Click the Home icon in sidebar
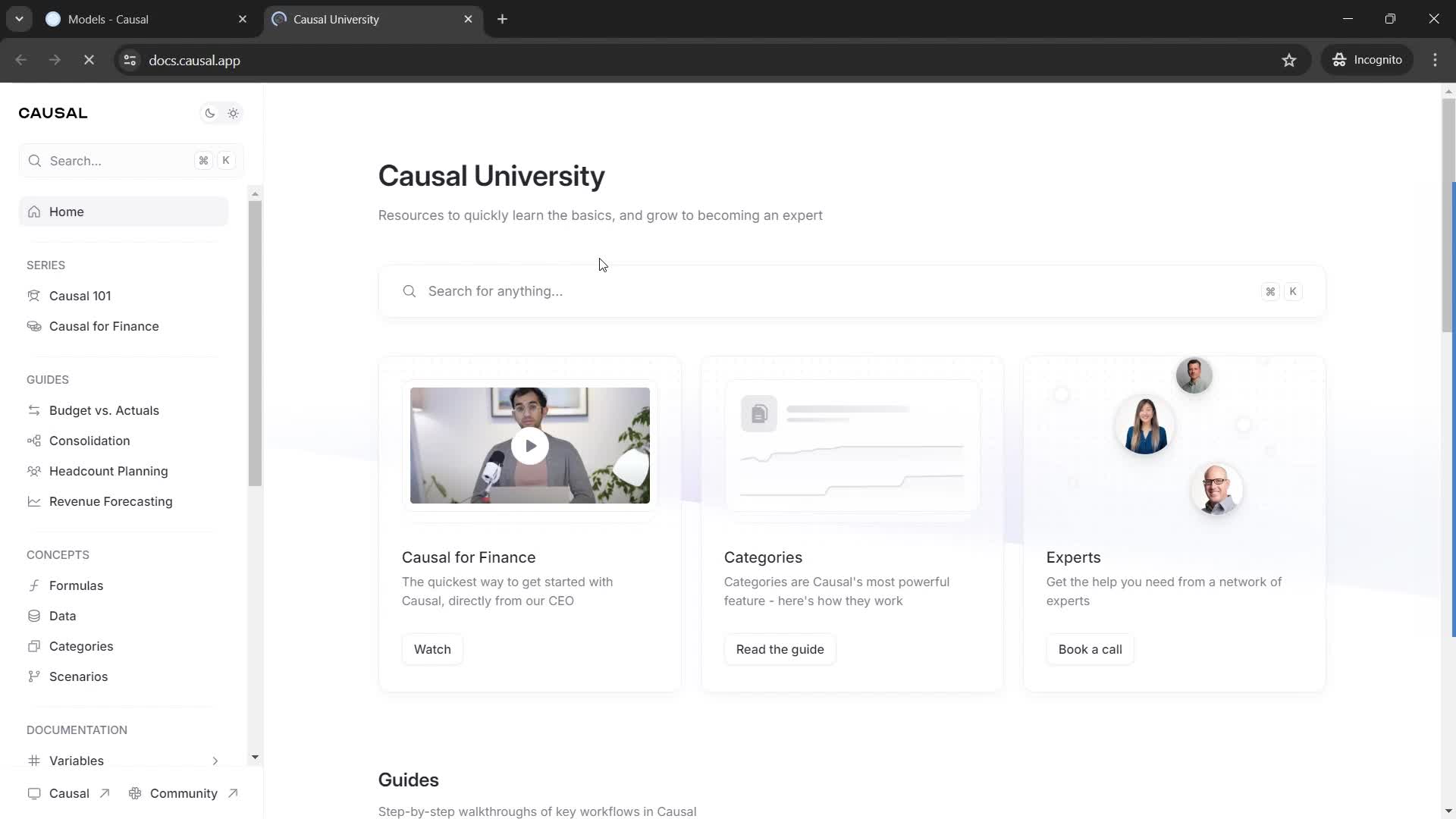The height and width of the screenshot is (819, 1456). (33, 212)
